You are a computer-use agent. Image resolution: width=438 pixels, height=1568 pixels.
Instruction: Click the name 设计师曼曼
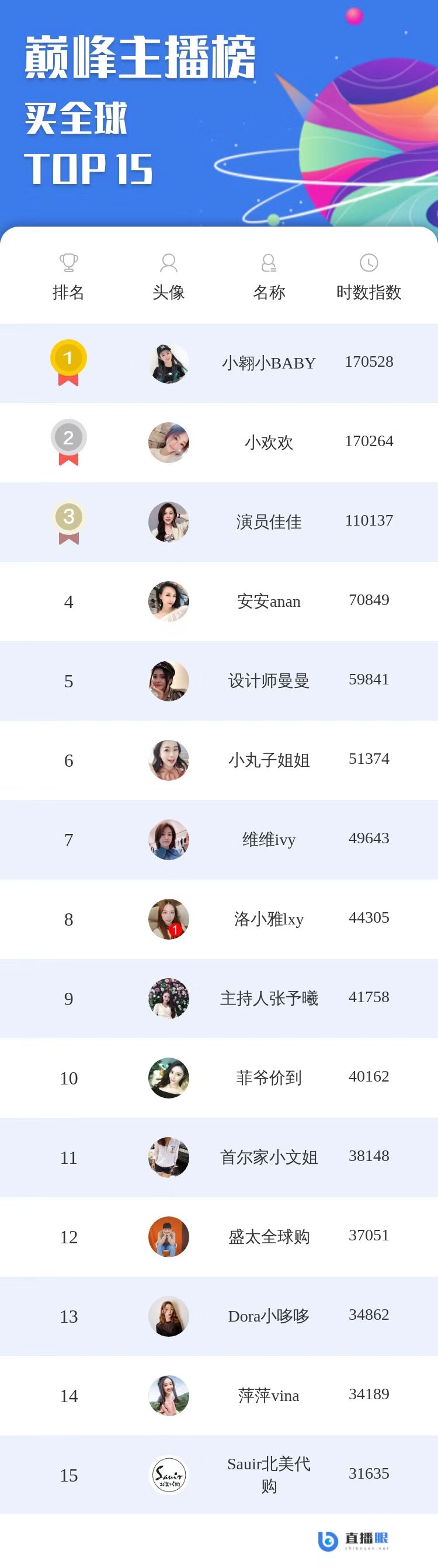point(268,680)
